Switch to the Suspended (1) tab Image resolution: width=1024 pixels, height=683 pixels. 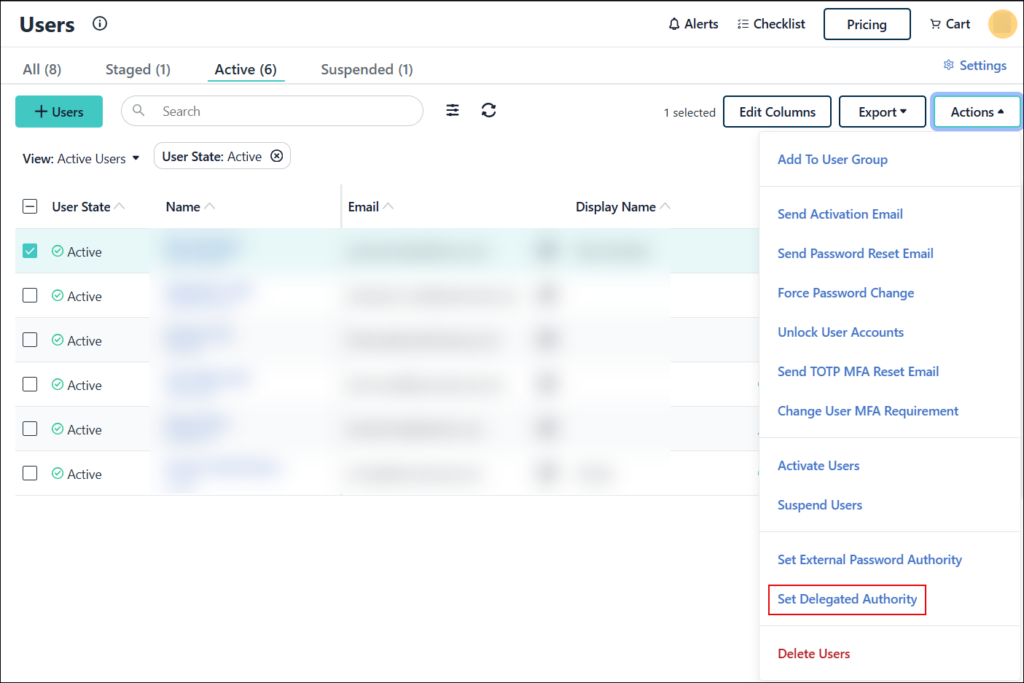[366, 69]
